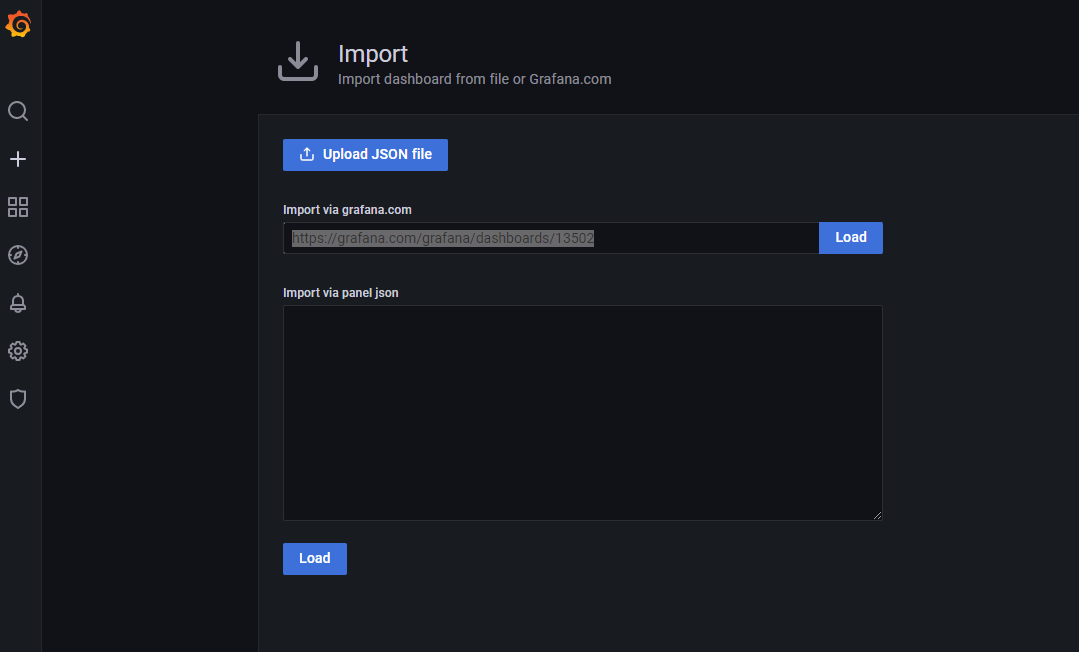Screen dimensions: 1079x652
Task: Open Server Admin via the shield icon
Action: pyautogui.click(x=18, y=399)
